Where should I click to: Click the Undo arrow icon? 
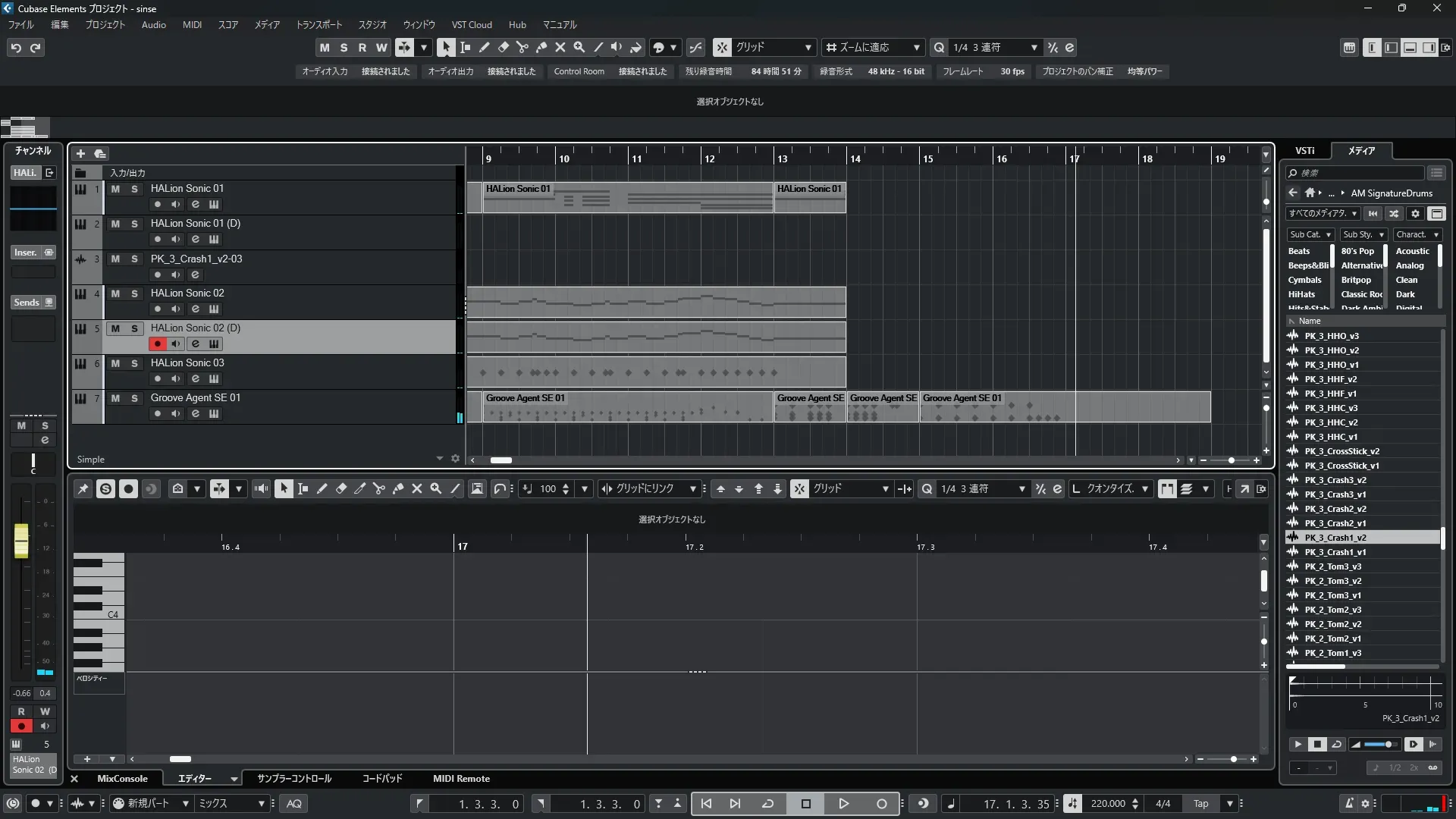click(x=16, y=48)
